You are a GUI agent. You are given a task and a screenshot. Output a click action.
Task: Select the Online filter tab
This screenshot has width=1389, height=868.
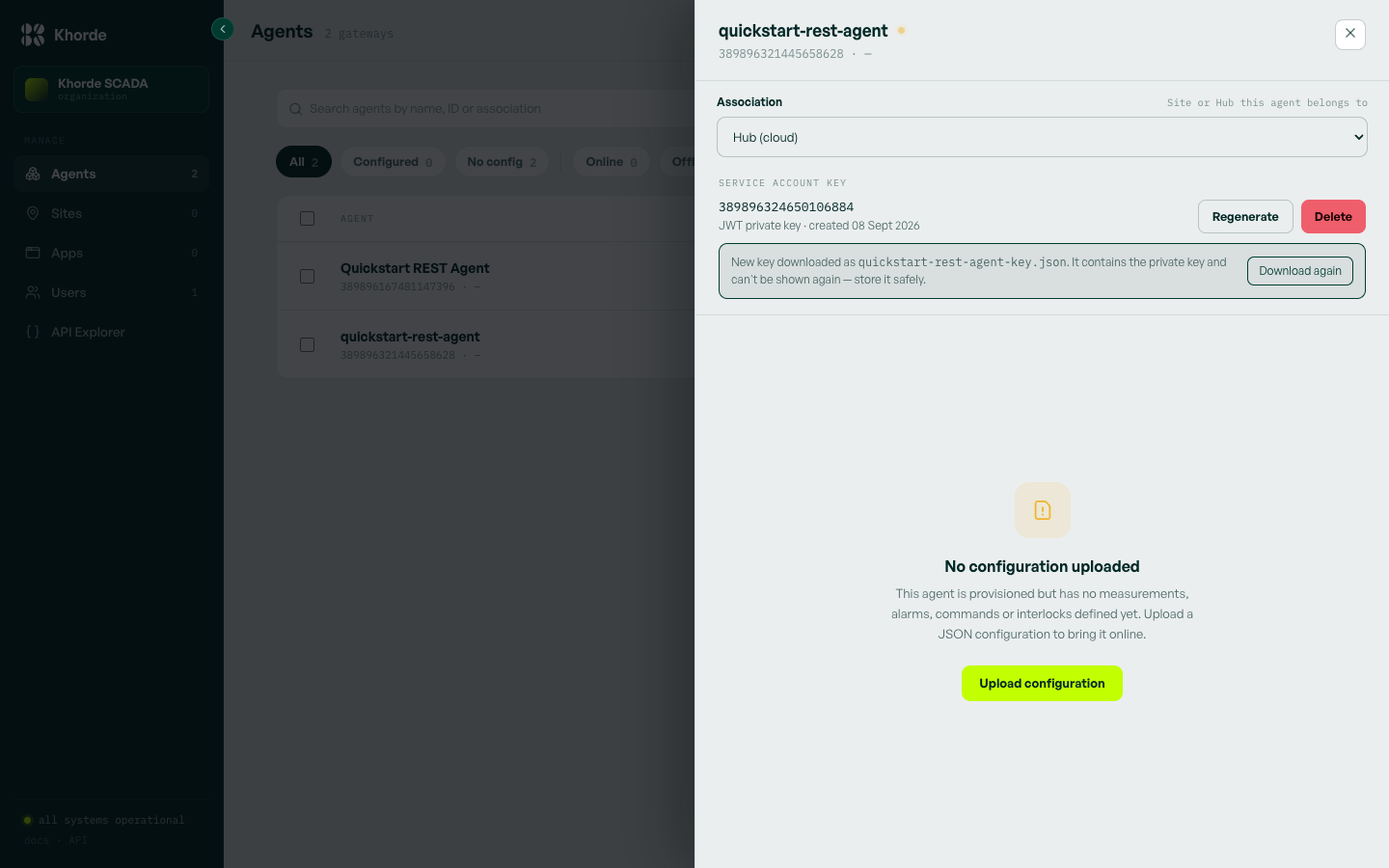(x=612, y=162)
